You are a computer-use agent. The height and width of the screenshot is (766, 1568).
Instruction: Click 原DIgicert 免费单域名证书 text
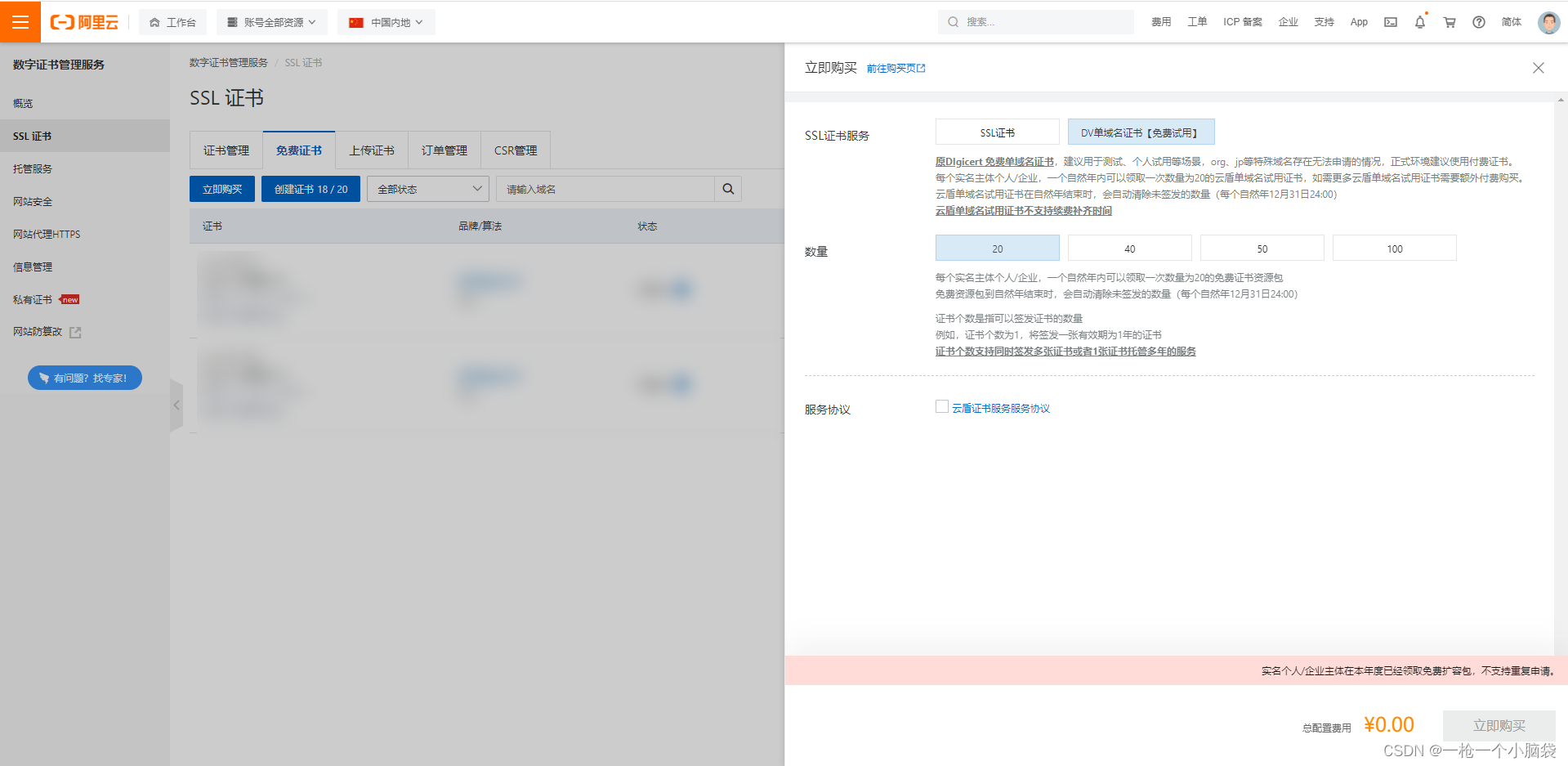(994, 162)
